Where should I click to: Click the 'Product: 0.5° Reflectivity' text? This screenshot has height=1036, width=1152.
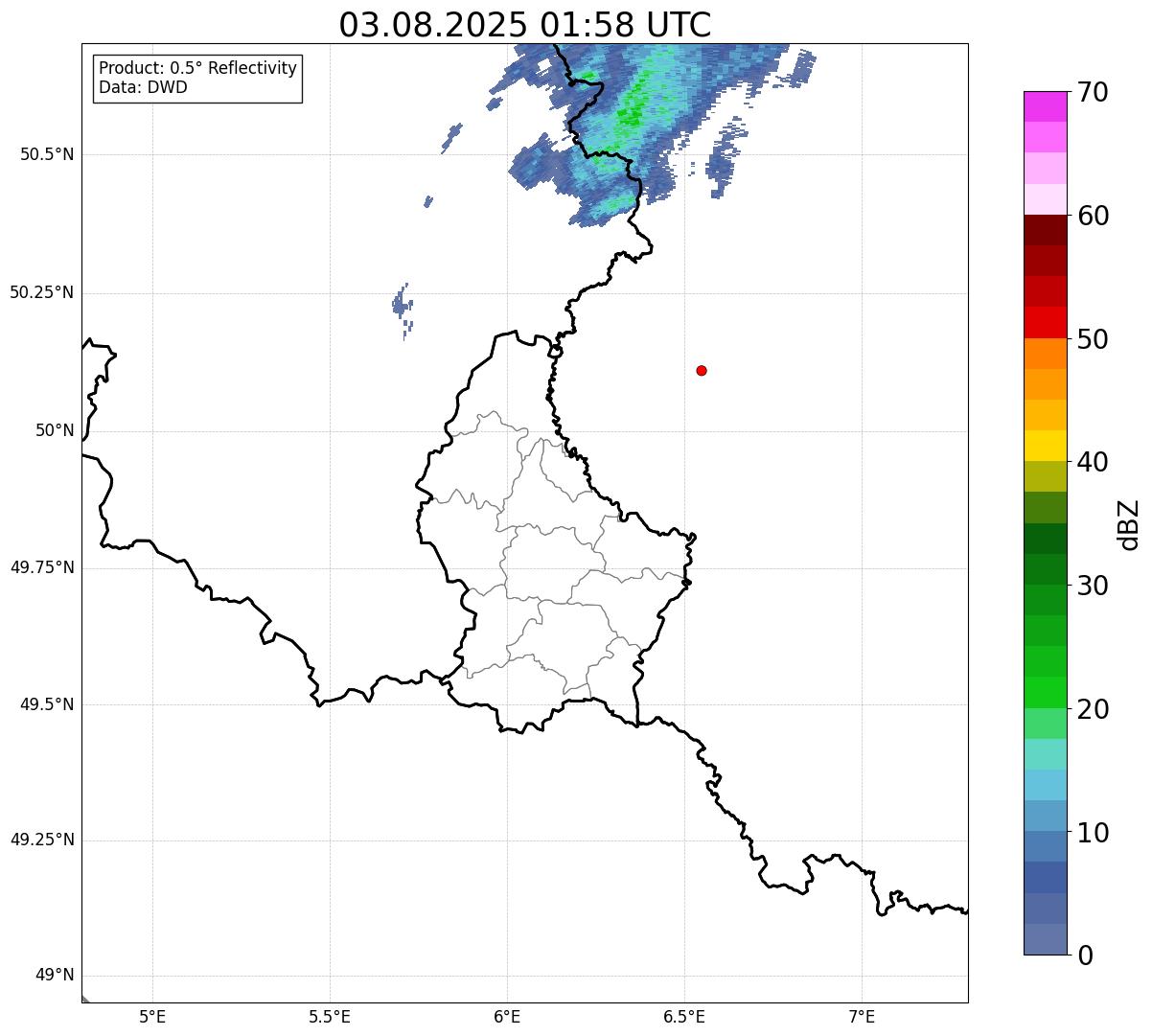pos(197,69)
